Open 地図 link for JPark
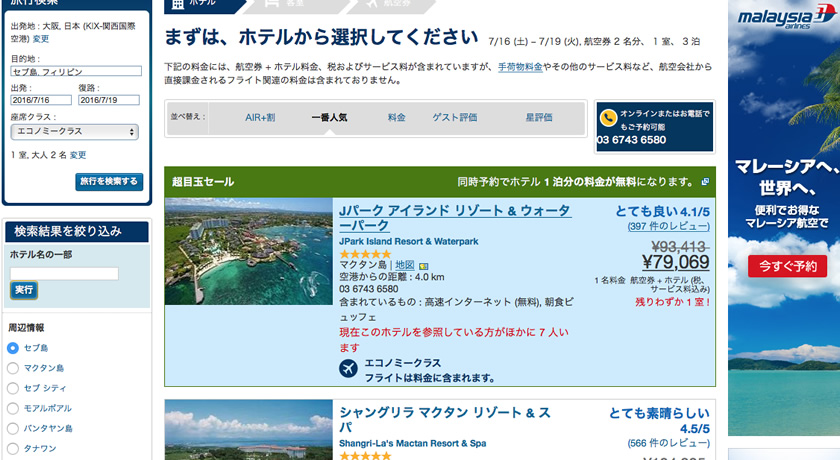 [405, 265]
